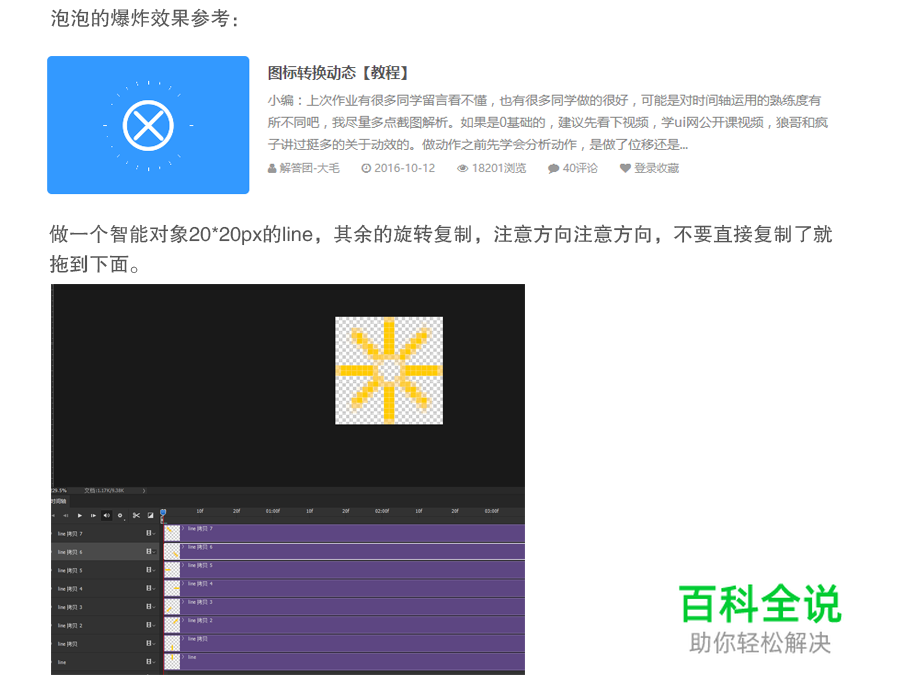Open the dropdown beside line 拷贝 5 track switch
The width and height of the screenshot is (900, 693).
[153, 570]
